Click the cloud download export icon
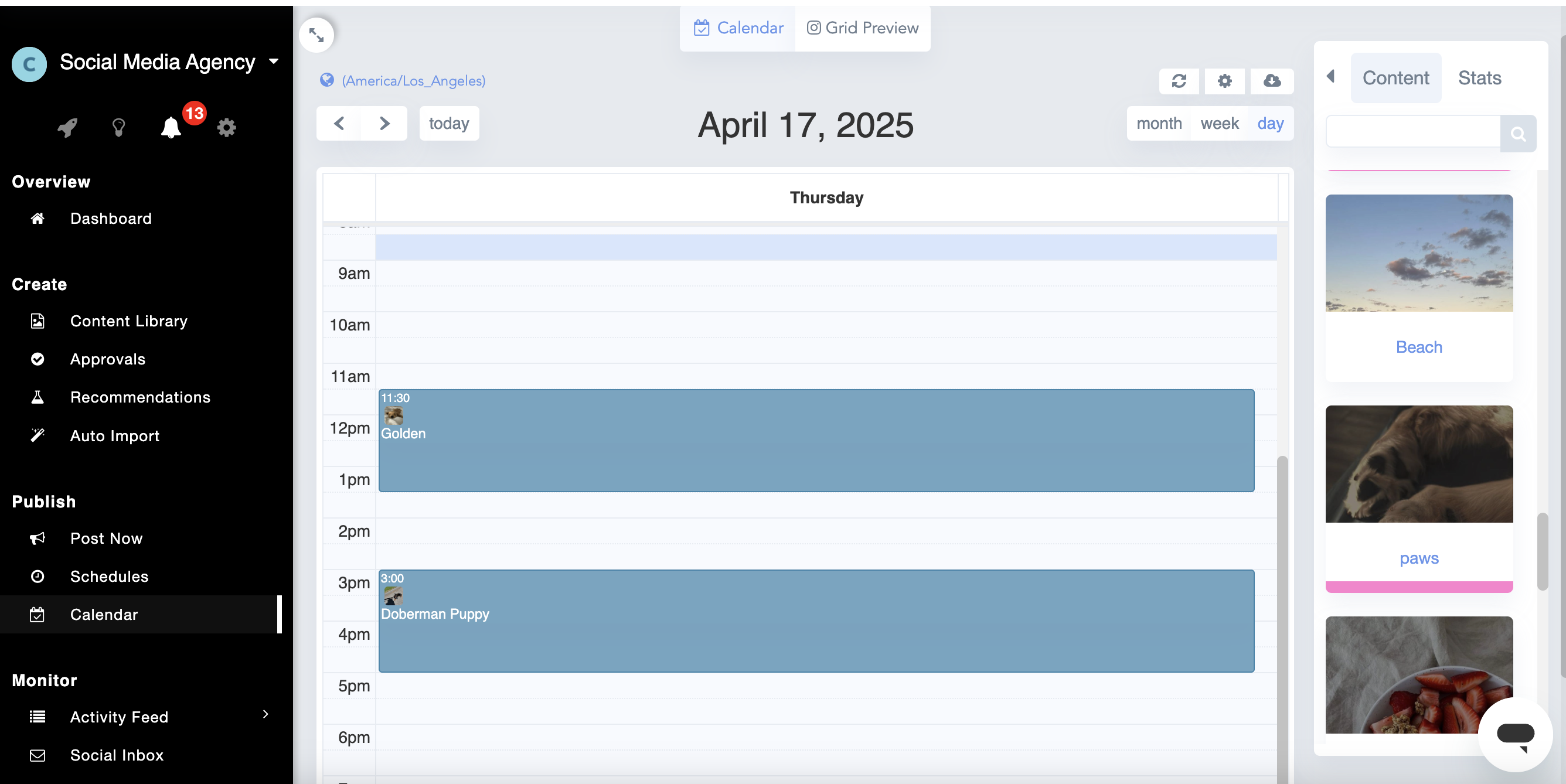Screen dimensions: 1566x784 click(1271, 81)
